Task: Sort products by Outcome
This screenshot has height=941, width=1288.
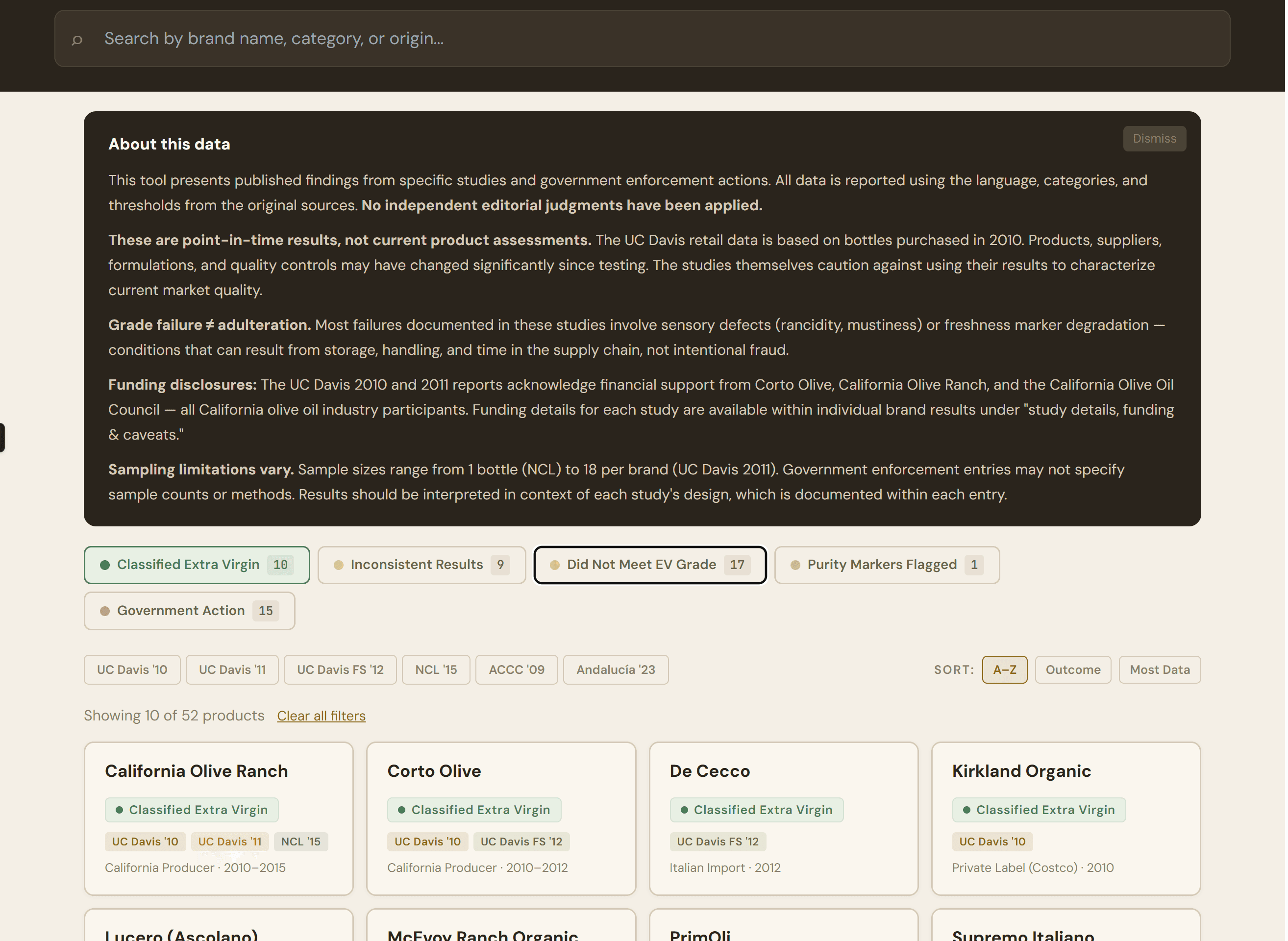Action: tap(1074, 670)
